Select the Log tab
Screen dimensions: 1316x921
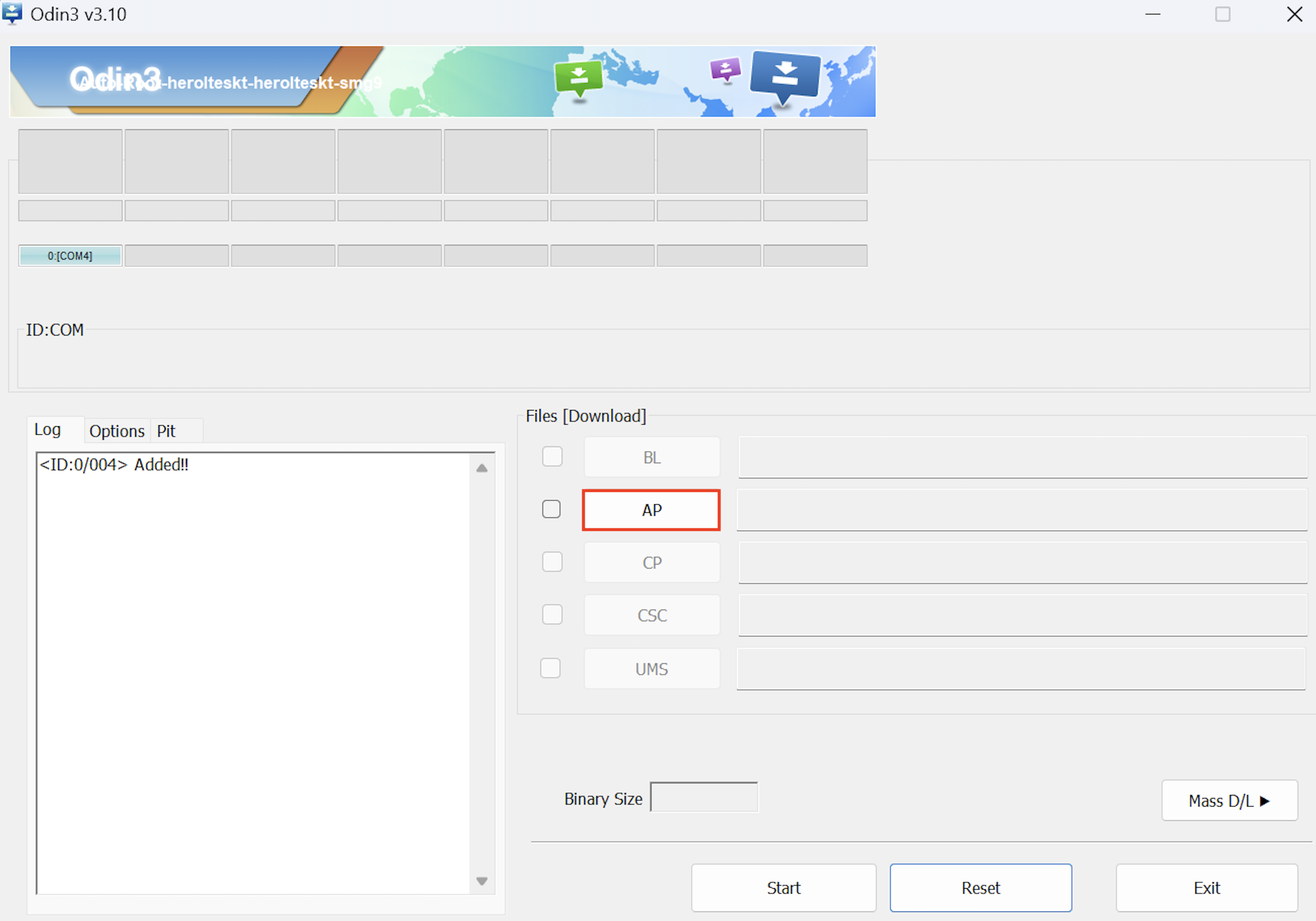[48, 429]
